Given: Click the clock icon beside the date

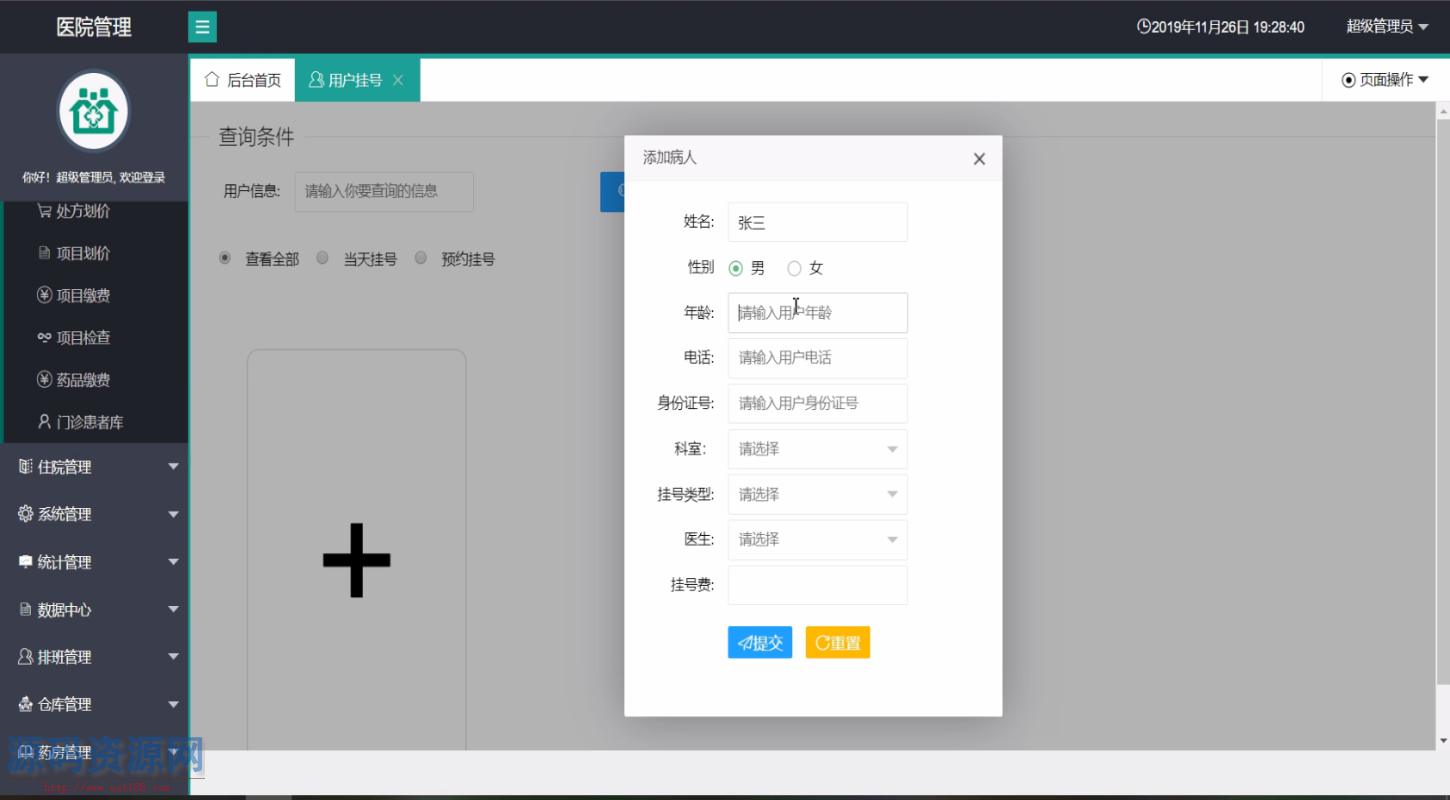Looking at the screenshot, I should coord(1144,27).
